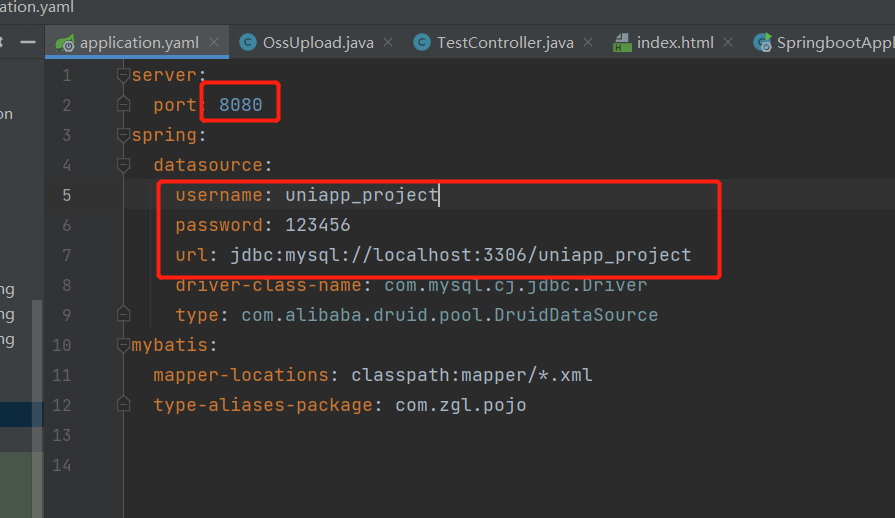This screenshot has width=895, height=518.
Task: Click line number 7 in the gutter
Action: 66,255
